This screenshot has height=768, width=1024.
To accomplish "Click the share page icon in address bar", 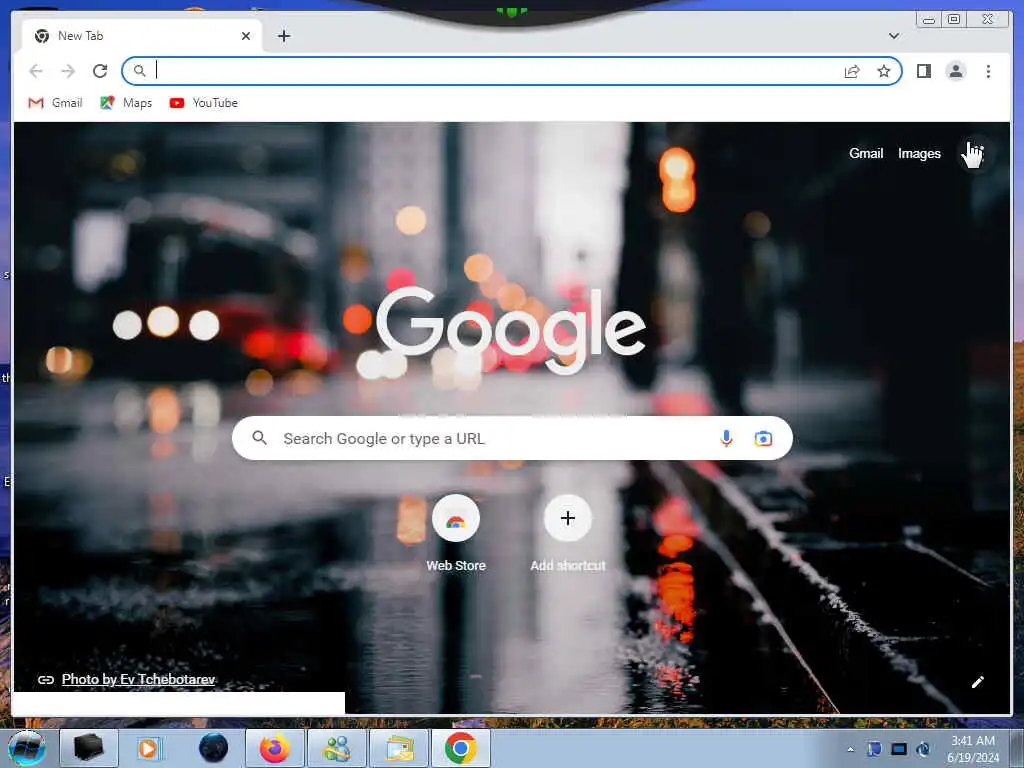I will coord(852,71).
